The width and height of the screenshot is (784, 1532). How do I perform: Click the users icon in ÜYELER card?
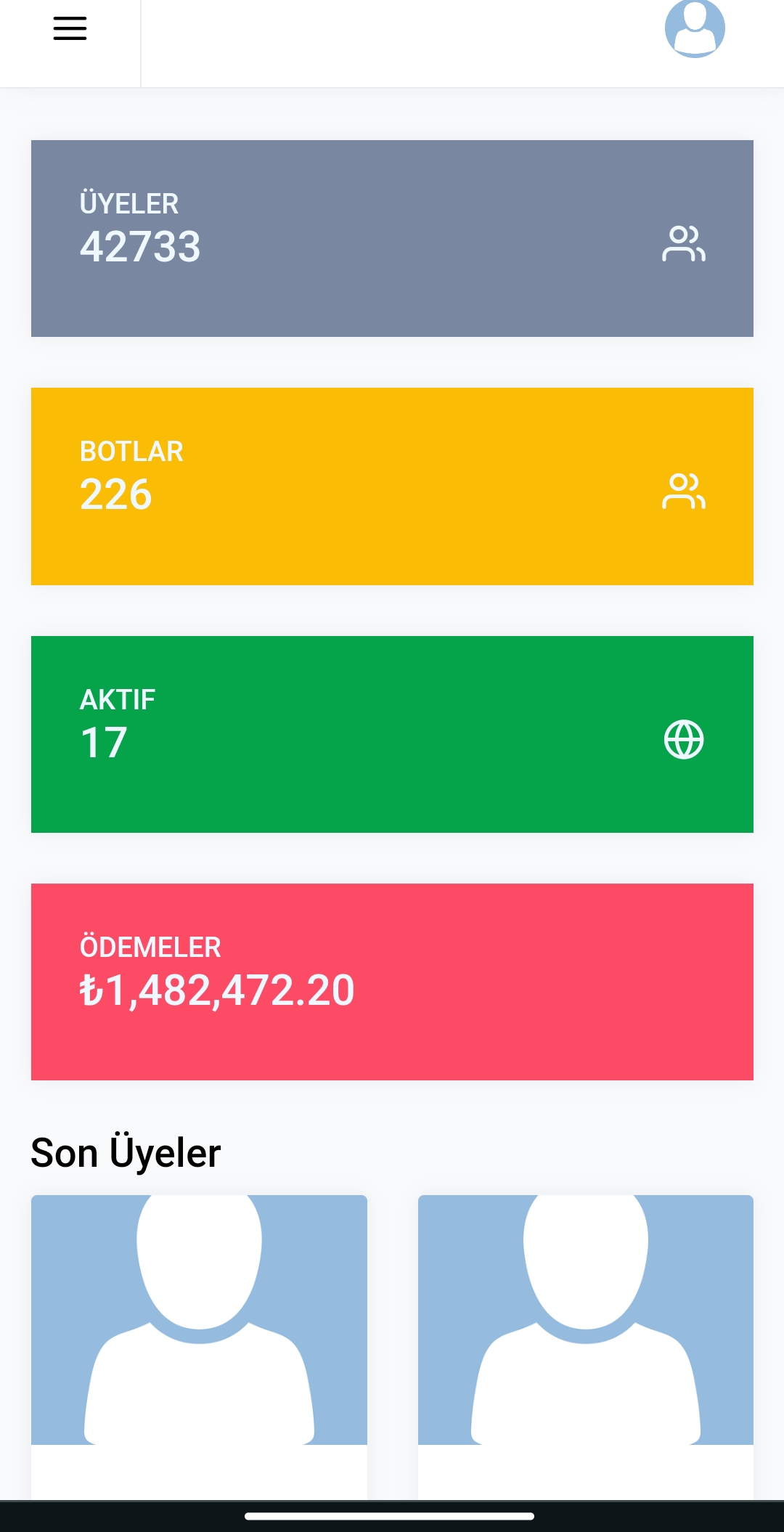(684, 244)
